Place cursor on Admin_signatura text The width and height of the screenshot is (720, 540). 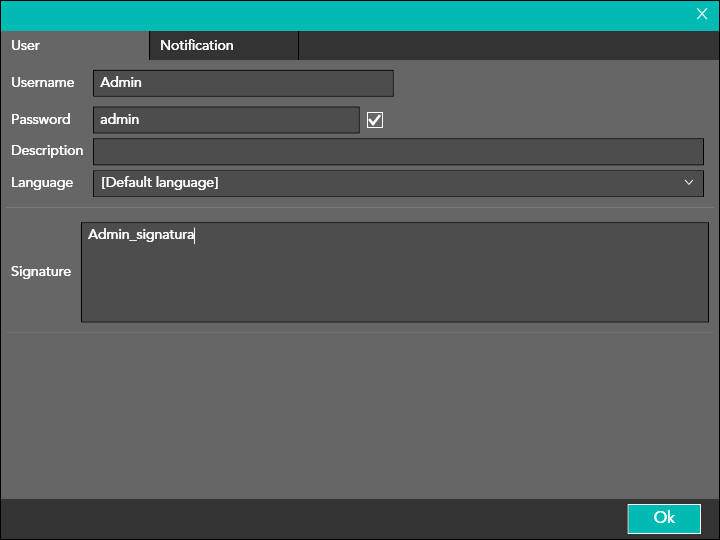(x=140, y=235)
